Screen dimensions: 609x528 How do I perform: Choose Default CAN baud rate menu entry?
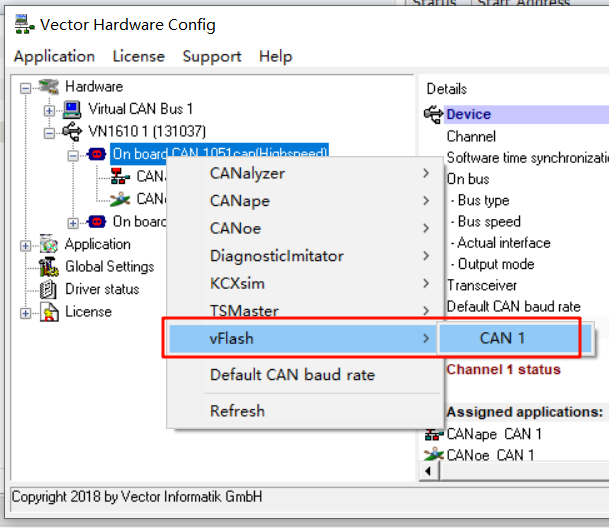pyautogui.click(x=305, y=375)
